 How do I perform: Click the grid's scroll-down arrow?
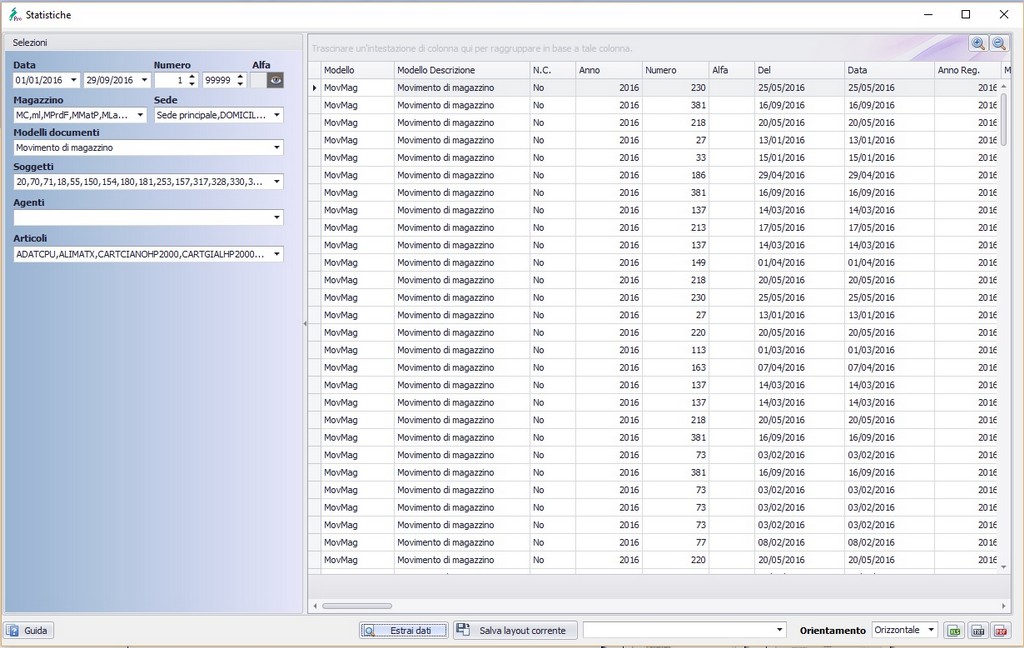pos(1004,567)
